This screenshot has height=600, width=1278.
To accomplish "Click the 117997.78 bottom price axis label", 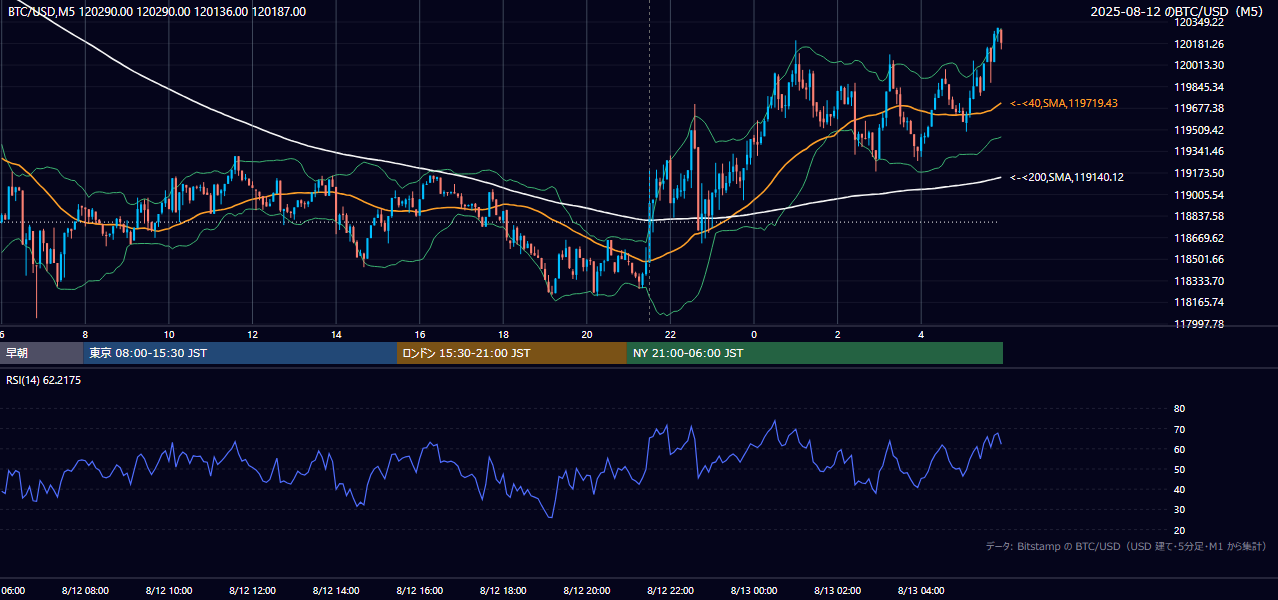I will click(1200, 324).
